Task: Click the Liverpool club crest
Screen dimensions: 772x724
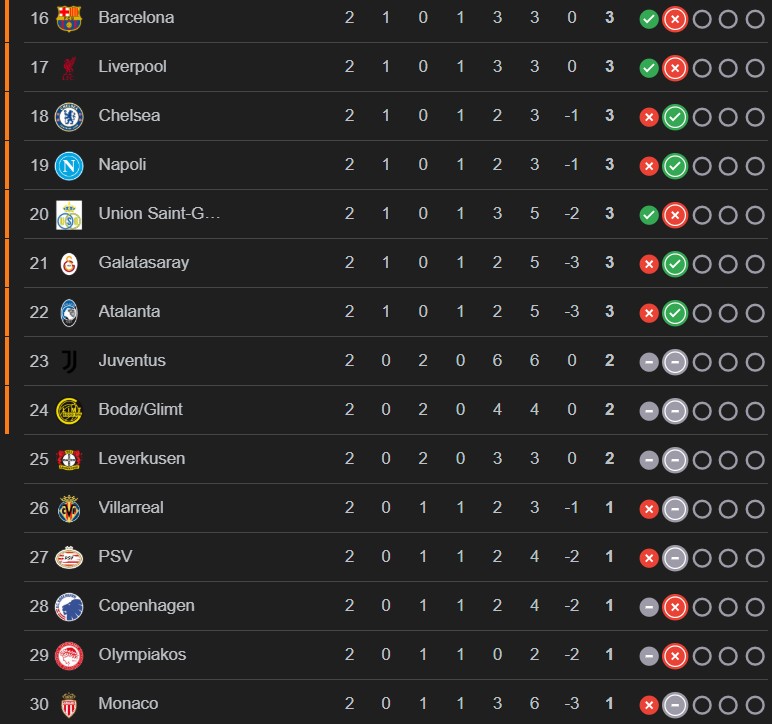Action: tap(69, 67)
